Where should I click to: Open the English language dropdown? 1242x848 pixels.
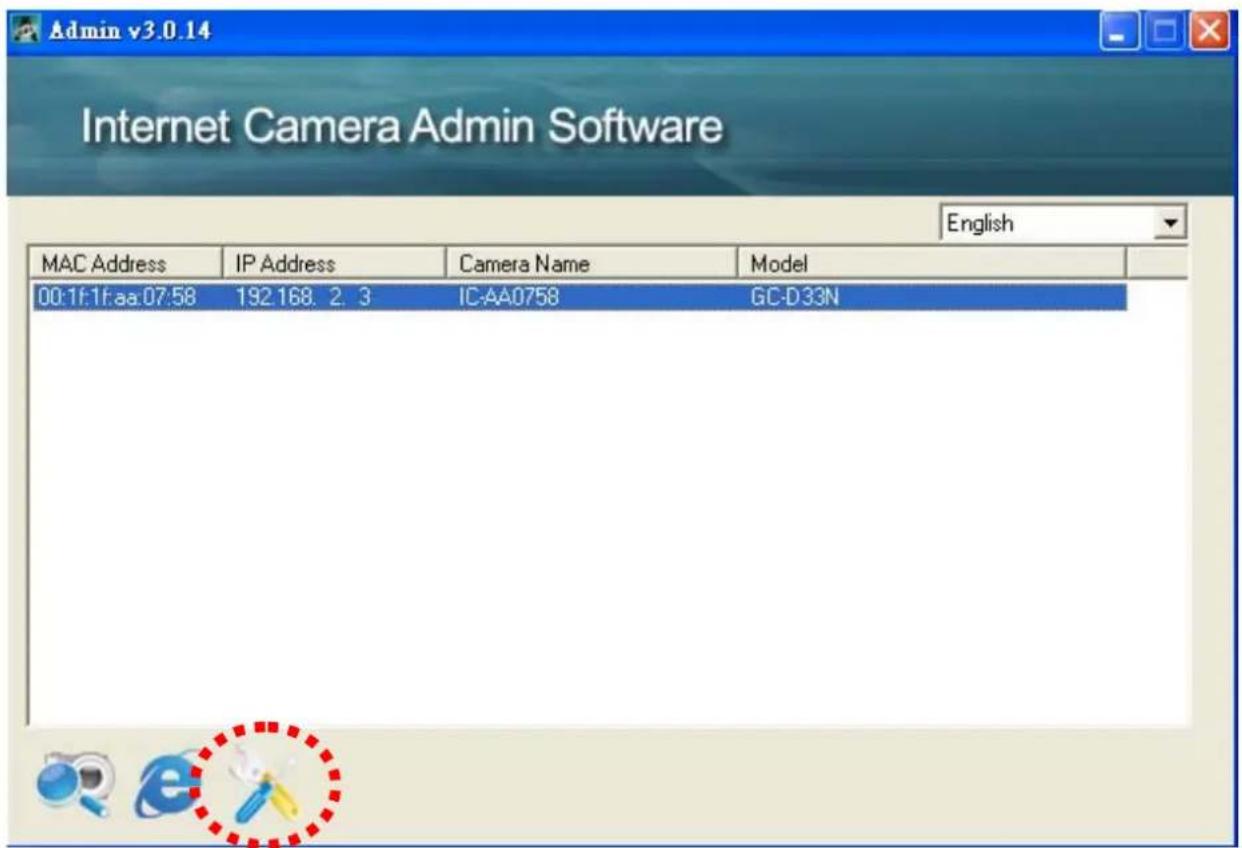pos(1063,223)
